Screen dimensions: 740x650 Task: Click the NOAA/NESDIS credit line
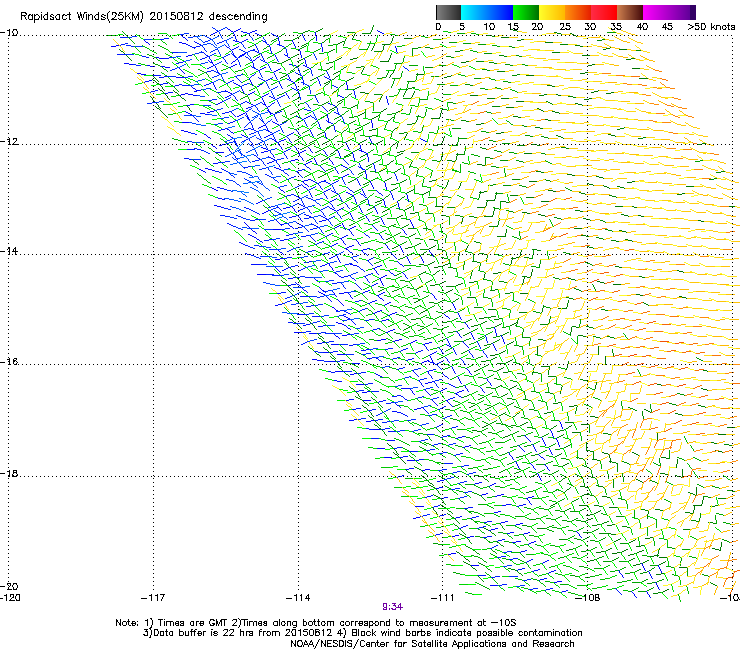coord(432,644)
